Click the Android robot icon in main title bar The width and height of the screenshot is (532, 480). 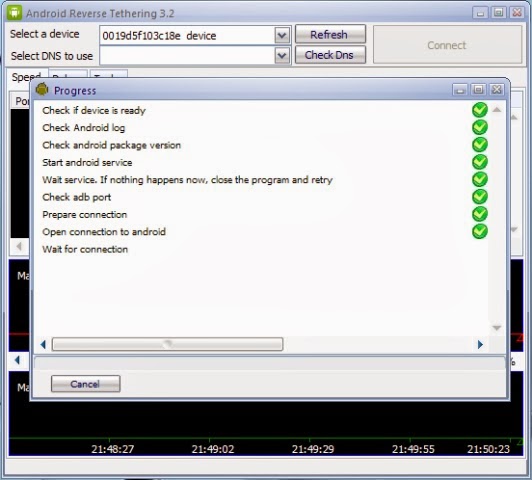coord(14,13)
